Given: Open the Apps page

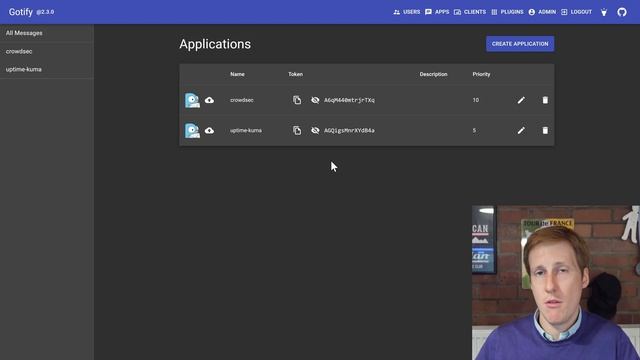Looking at the screenshot, I should pos(437,12).
